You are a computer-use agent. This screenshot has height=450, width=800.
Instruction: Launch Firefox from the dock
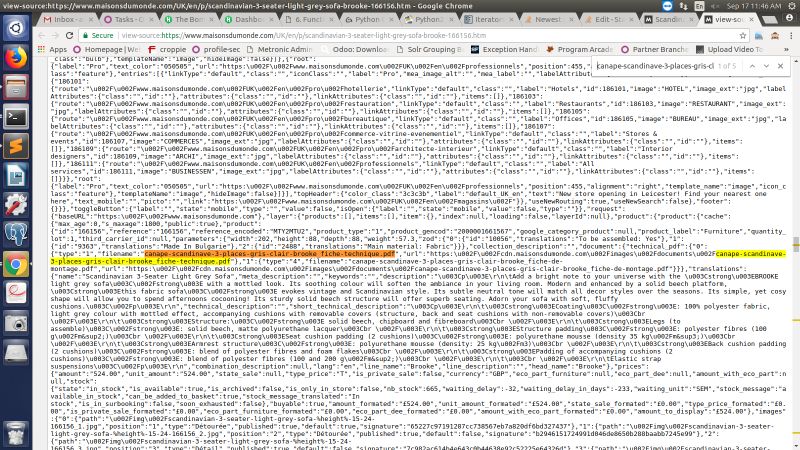(16, 57)
